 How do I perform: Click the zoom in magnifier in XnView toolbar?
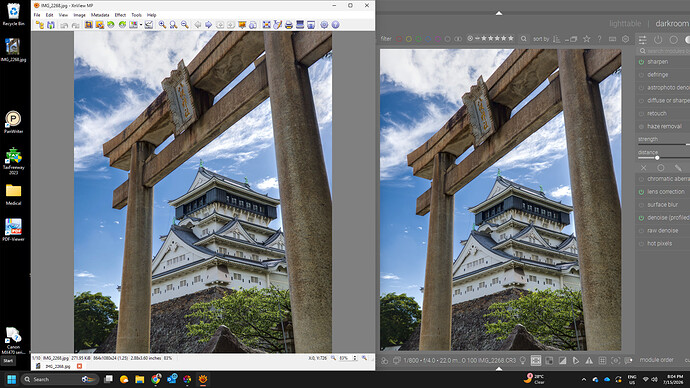[162, 25]
